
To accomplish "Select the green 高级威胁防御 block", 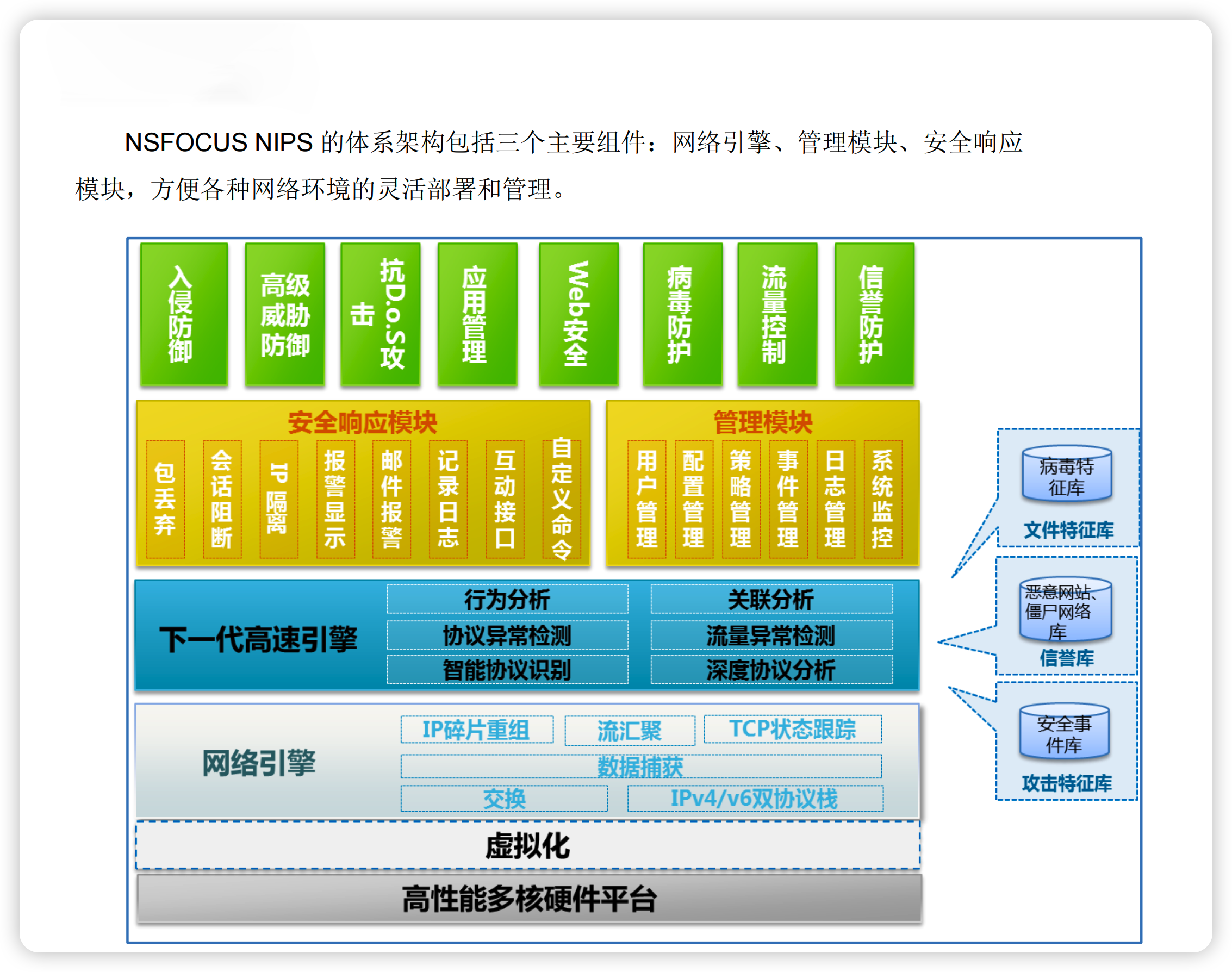I will coord(284,314).
